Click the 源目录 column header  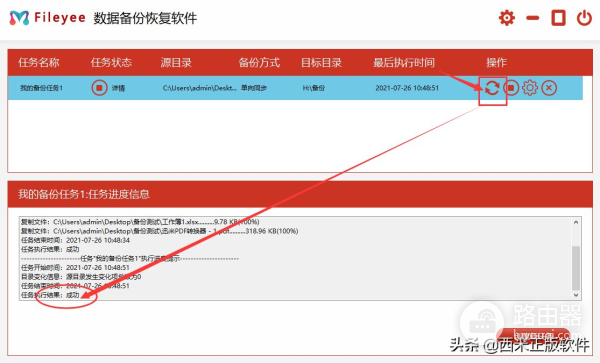pos(176,62)
